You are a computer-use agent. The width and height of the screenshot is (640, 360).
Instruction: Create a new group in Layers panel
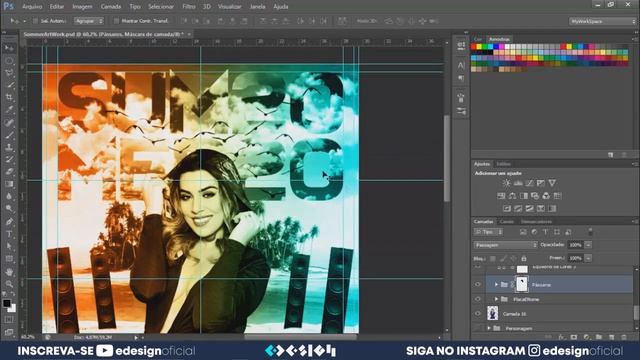(x=599, y=337)
